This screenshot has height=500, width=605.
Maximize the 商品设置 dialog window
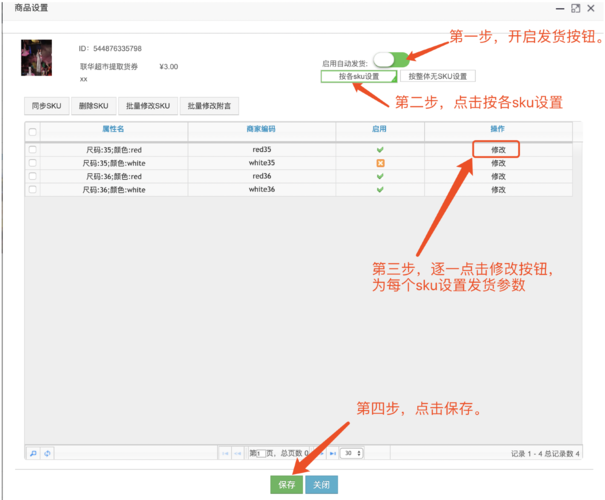click(576, 8)
